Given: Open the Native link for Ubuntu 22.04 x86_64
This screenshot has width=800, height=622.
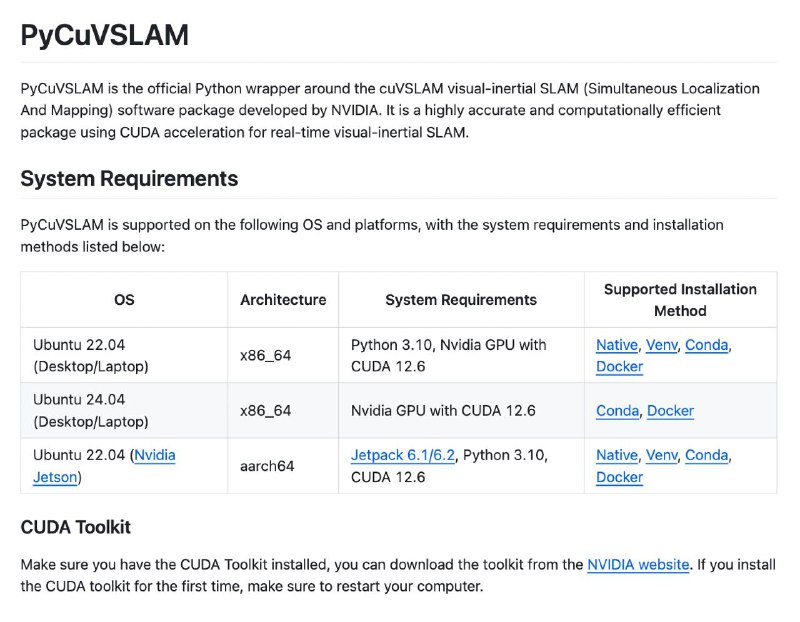Looking at the screenshot, I should click(617, 345).
